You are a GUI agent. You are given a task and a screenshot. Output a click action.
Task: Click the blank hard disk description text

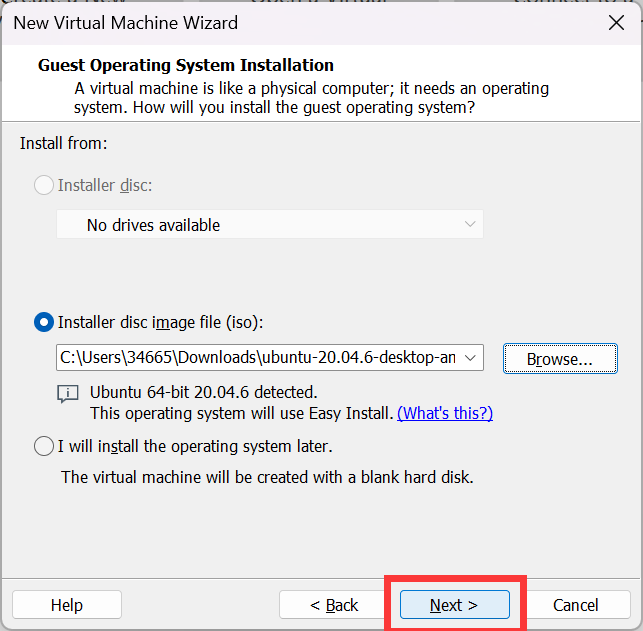coord(267,477)
